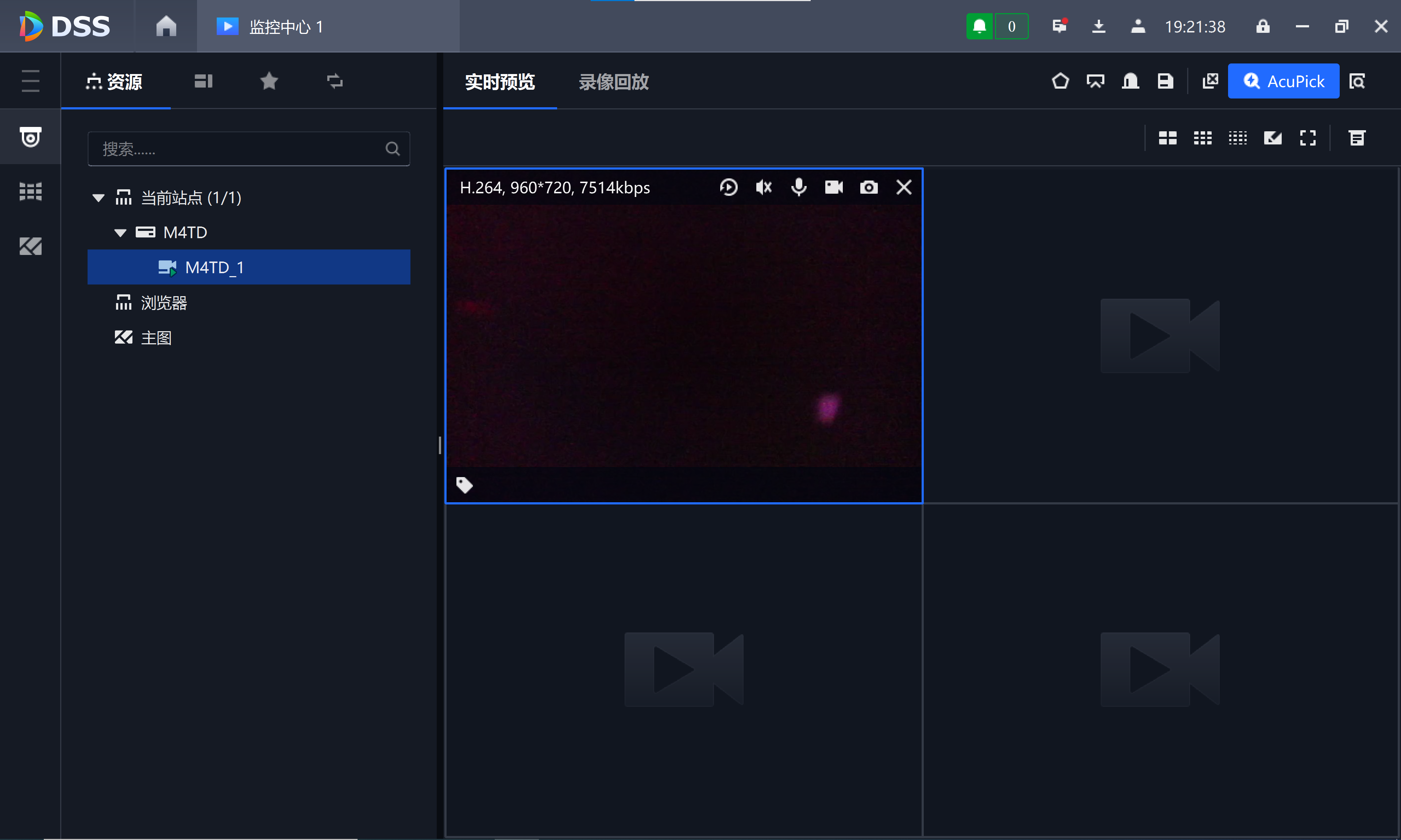The image size is (1401, 840).
Task: Click the alarm bell notification icon
Action: pos(979,26)
